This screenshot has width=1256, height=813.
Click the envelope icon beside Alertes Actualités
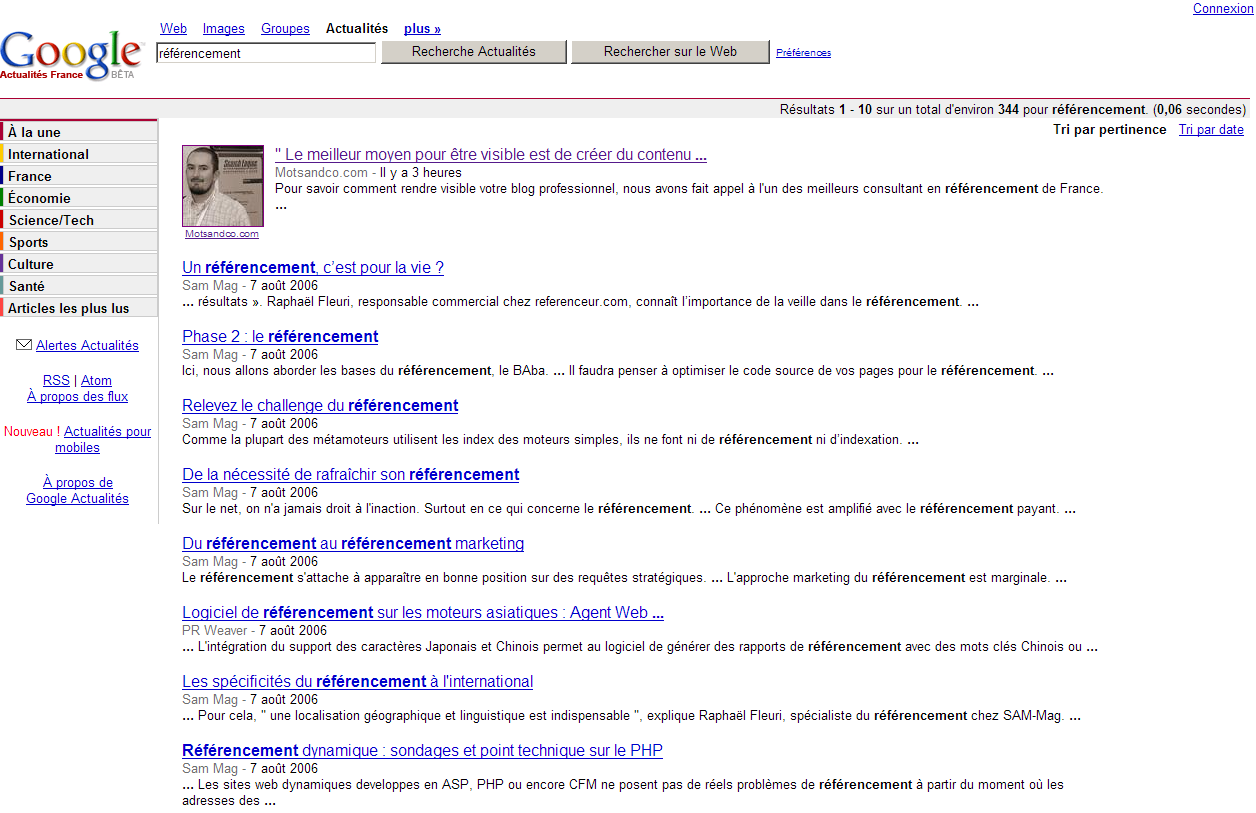24,345
